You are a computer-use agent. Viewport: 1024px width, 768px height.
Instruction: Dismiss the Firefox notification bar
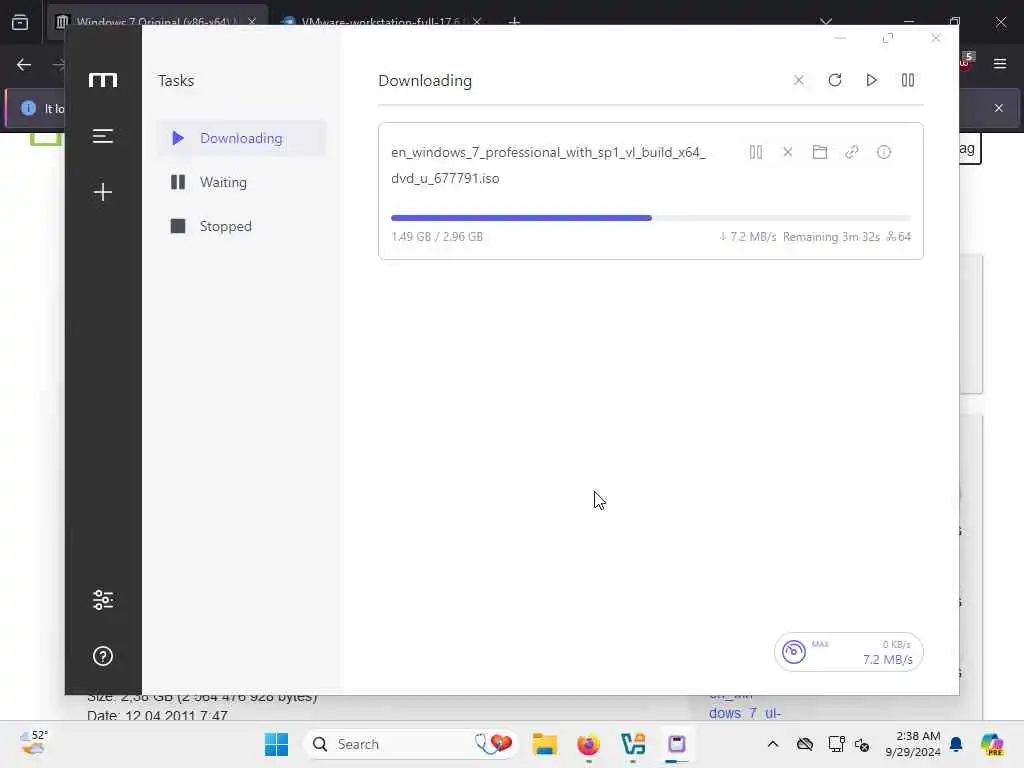(999, 108)
